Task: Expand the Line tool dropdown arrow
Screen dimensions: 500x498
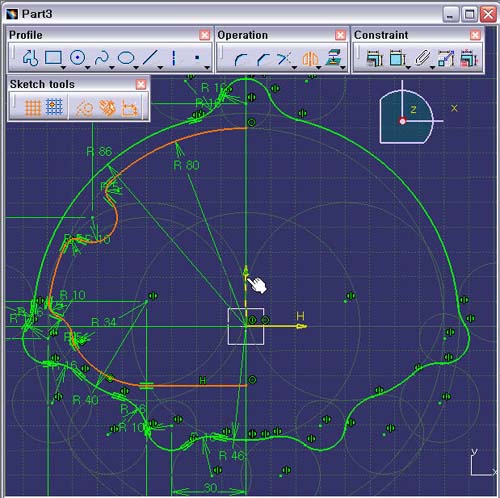Action: [x=160, y=68]
